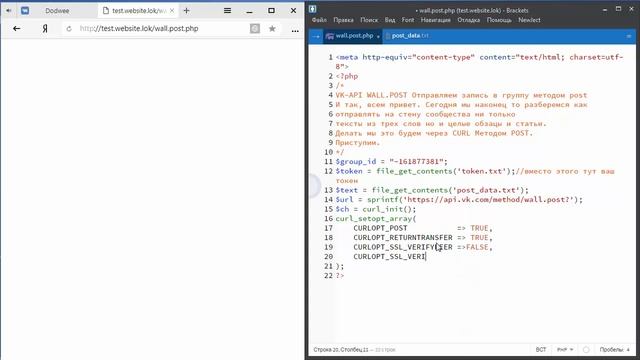Open the Отладка menu
This screenshot has height=360, width=640.
(469, 20)
